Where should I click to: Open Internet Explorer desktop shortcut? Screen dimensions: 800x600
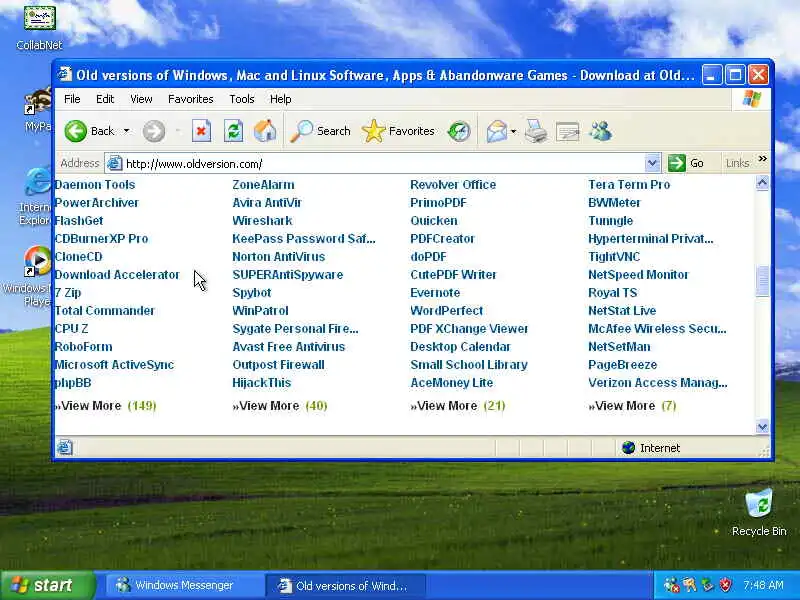[35, 196]
